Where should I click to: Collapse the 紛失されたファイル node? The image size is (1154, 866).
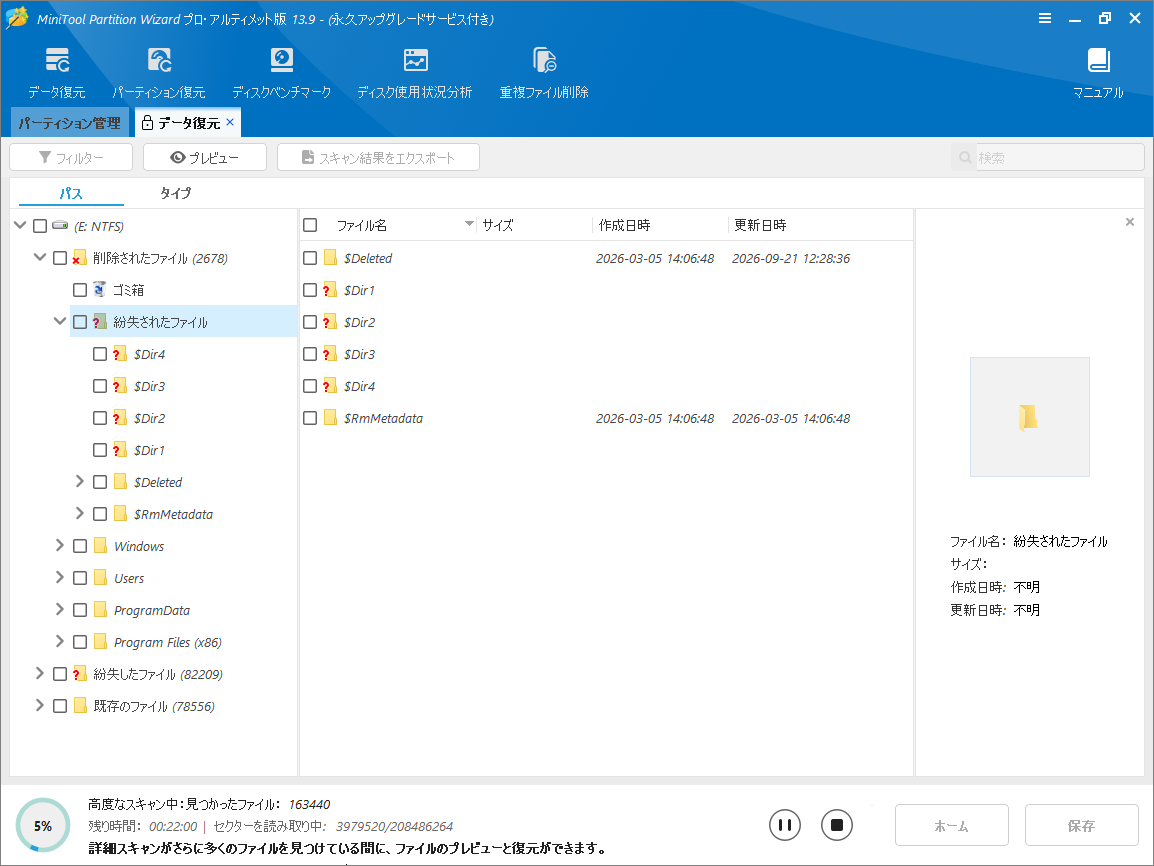[x=60, y=321]
